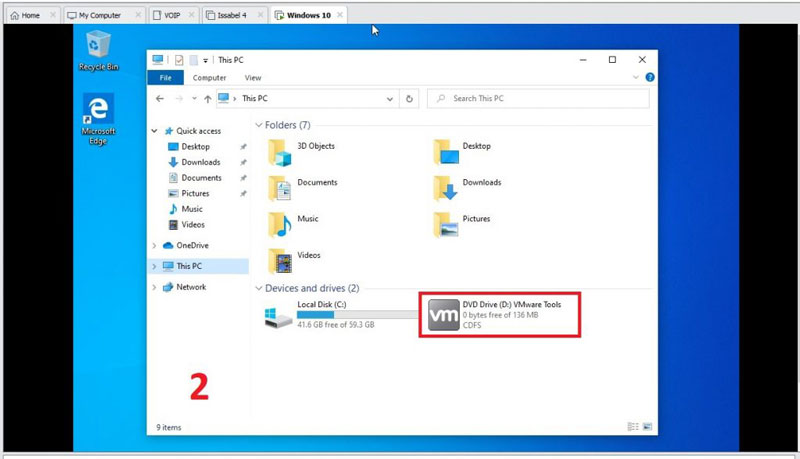Viewport: 800px width, 459px height.
Task: Open Music in Quick access
Action: pos(192,209)
